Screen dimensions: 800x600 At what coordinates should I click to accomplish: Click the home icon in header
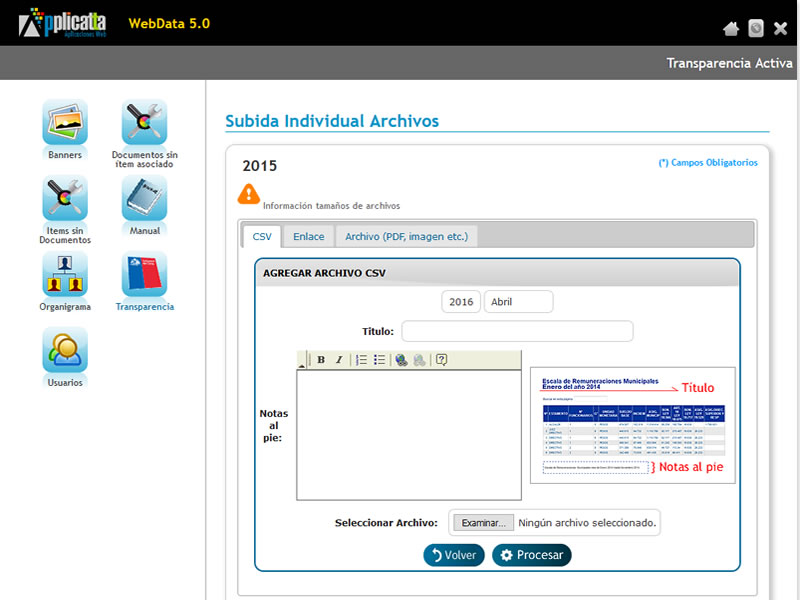click(731, 29)
